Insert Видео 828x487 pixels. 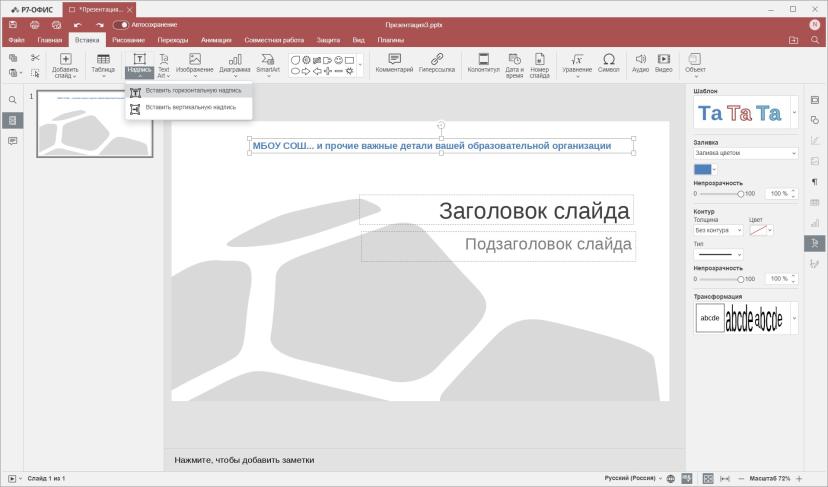663,63
